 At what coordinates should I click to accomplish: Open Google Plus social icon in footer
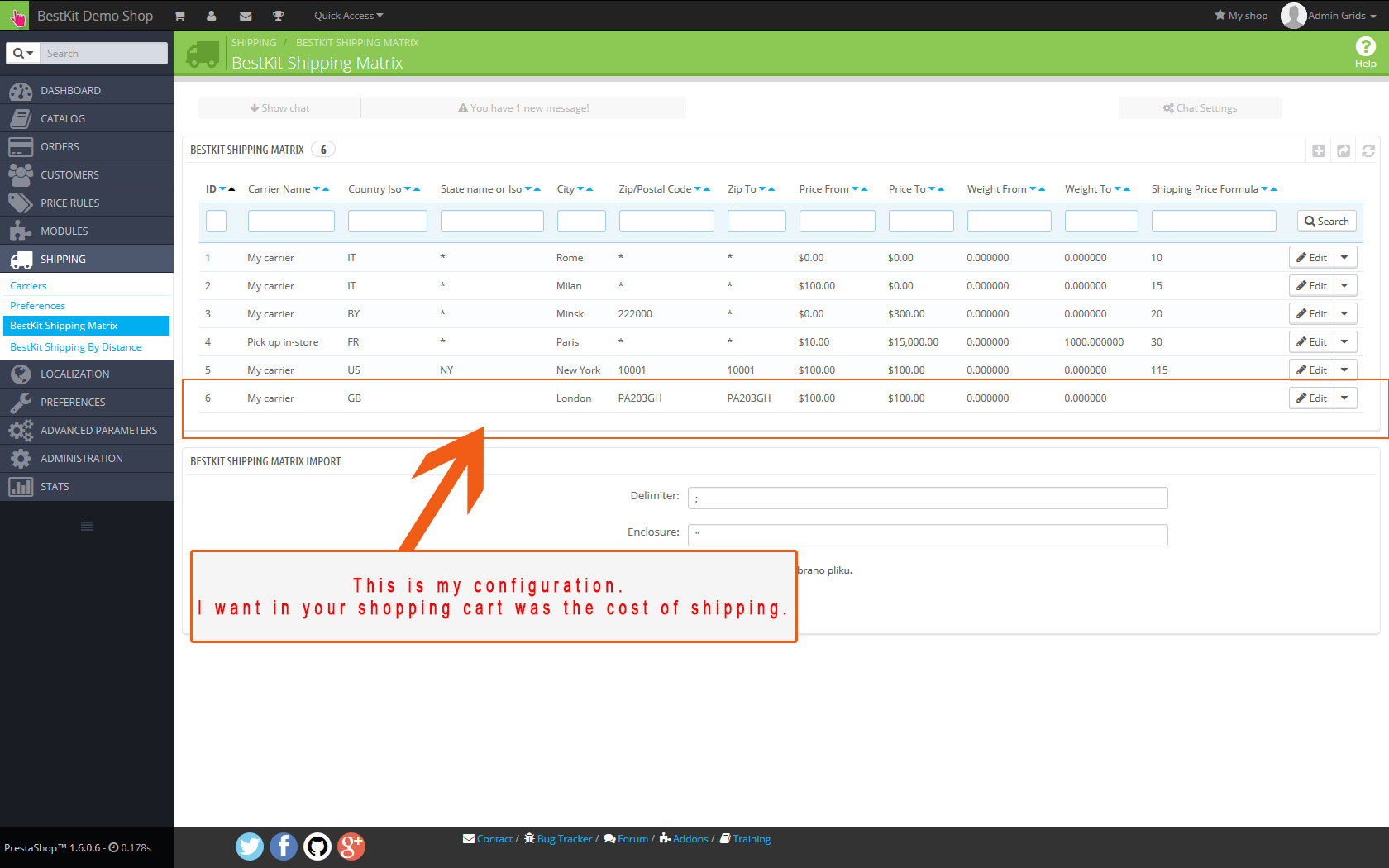(x=351, y=846)
